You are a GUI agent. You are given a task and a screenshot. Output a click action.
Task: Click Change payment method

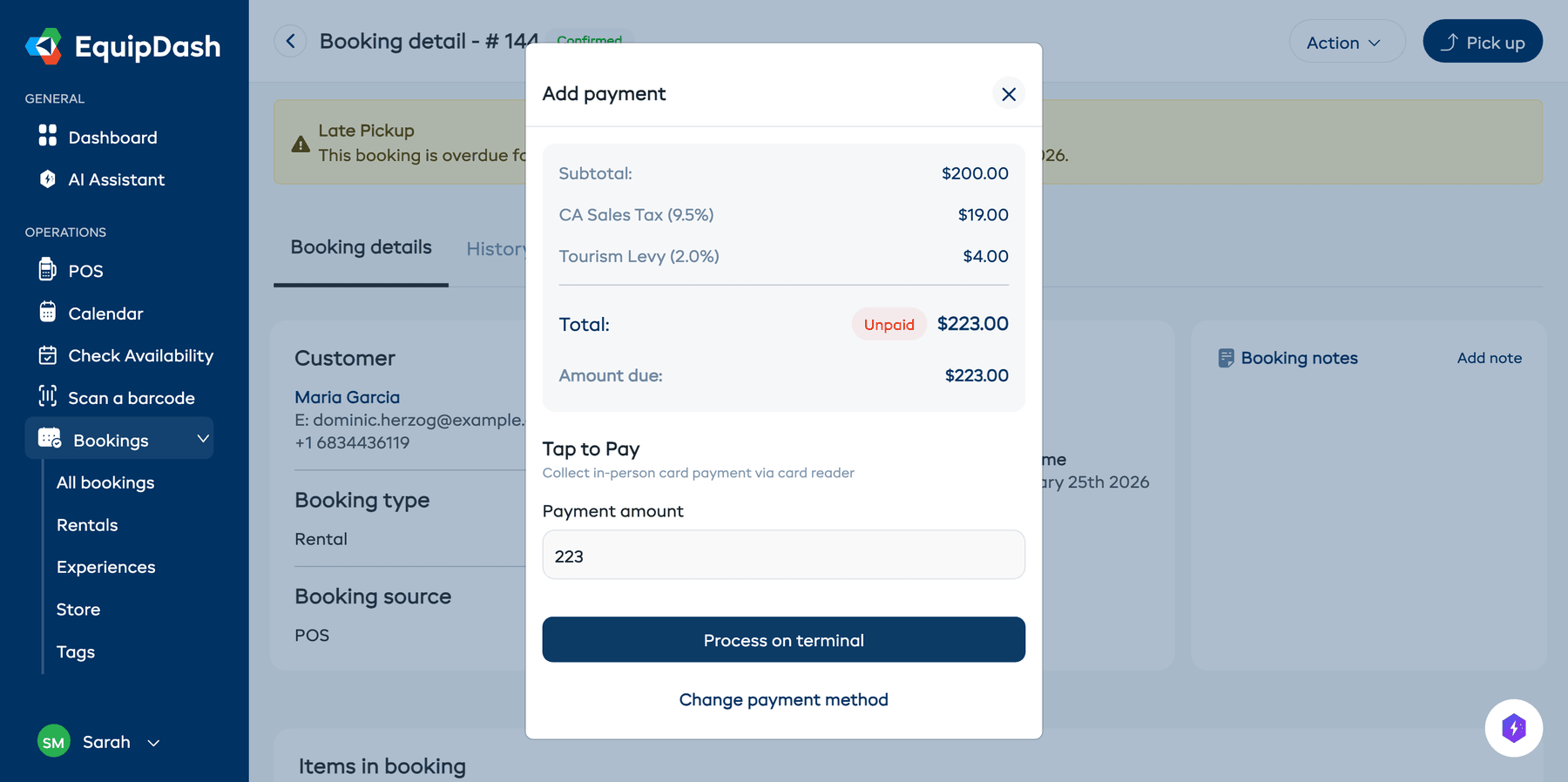tap(783, 699)
